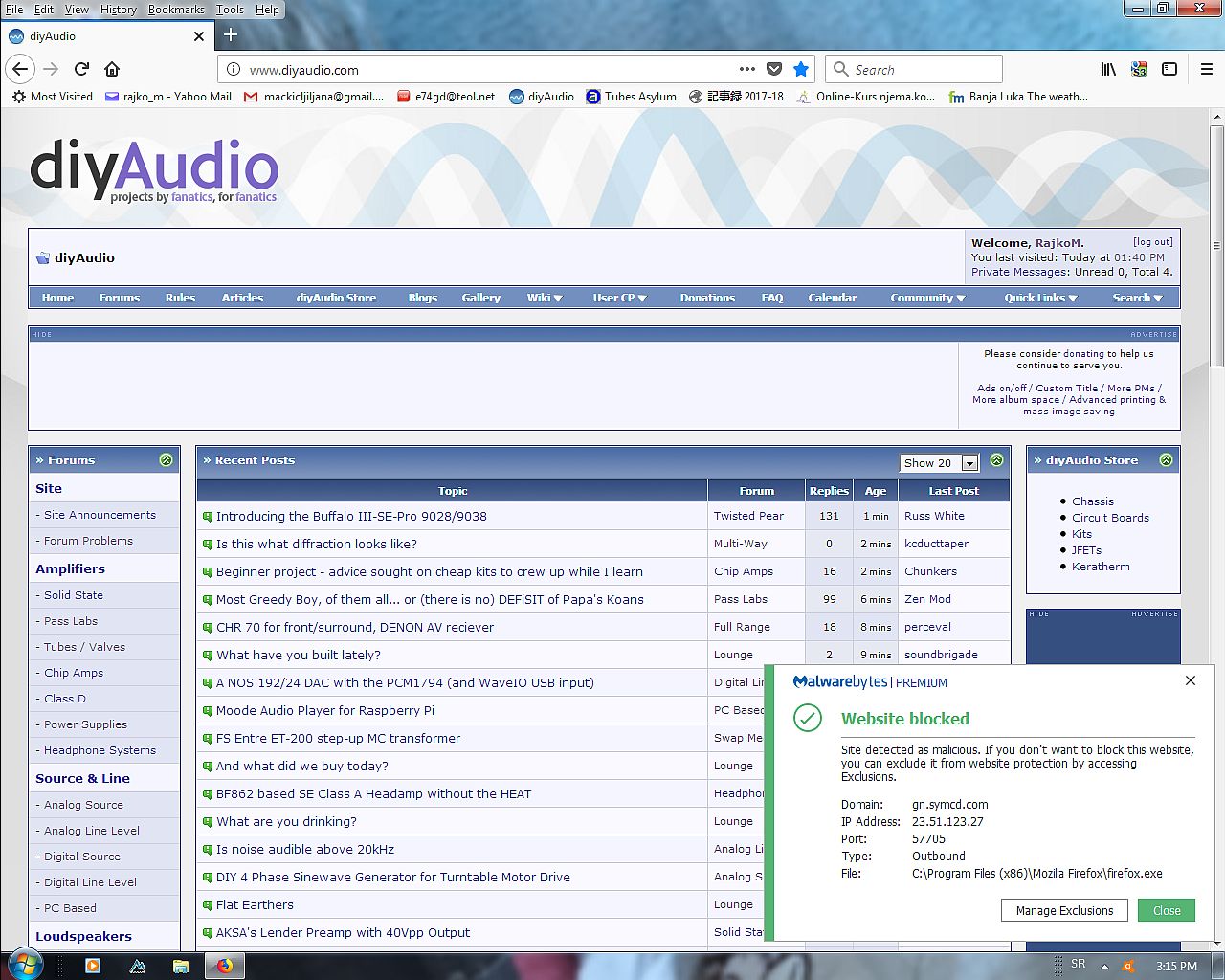Open the Firefox icon in the taskbar
Image resolution: width=1225 pixels, height=980 pixels.
point(225,966)
